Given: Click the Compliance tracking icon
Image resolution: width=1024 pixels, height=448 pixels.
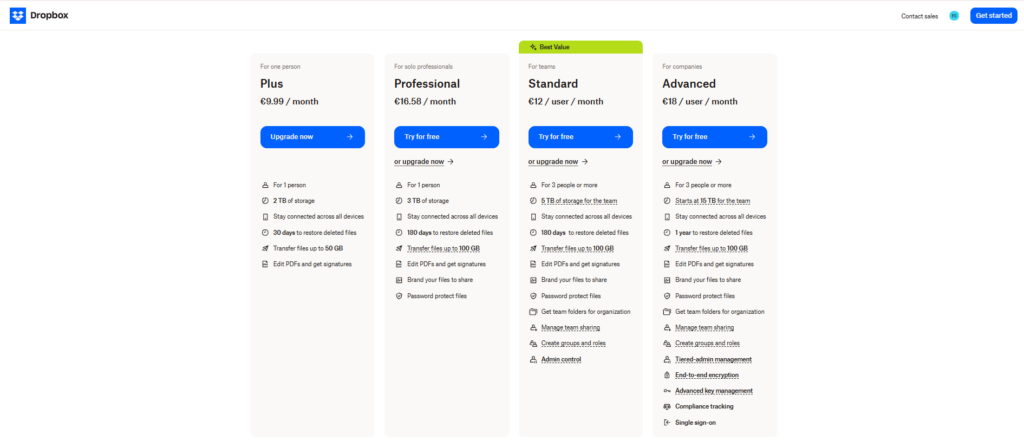Looking at the screenshot, I should [x=667, y=406].
